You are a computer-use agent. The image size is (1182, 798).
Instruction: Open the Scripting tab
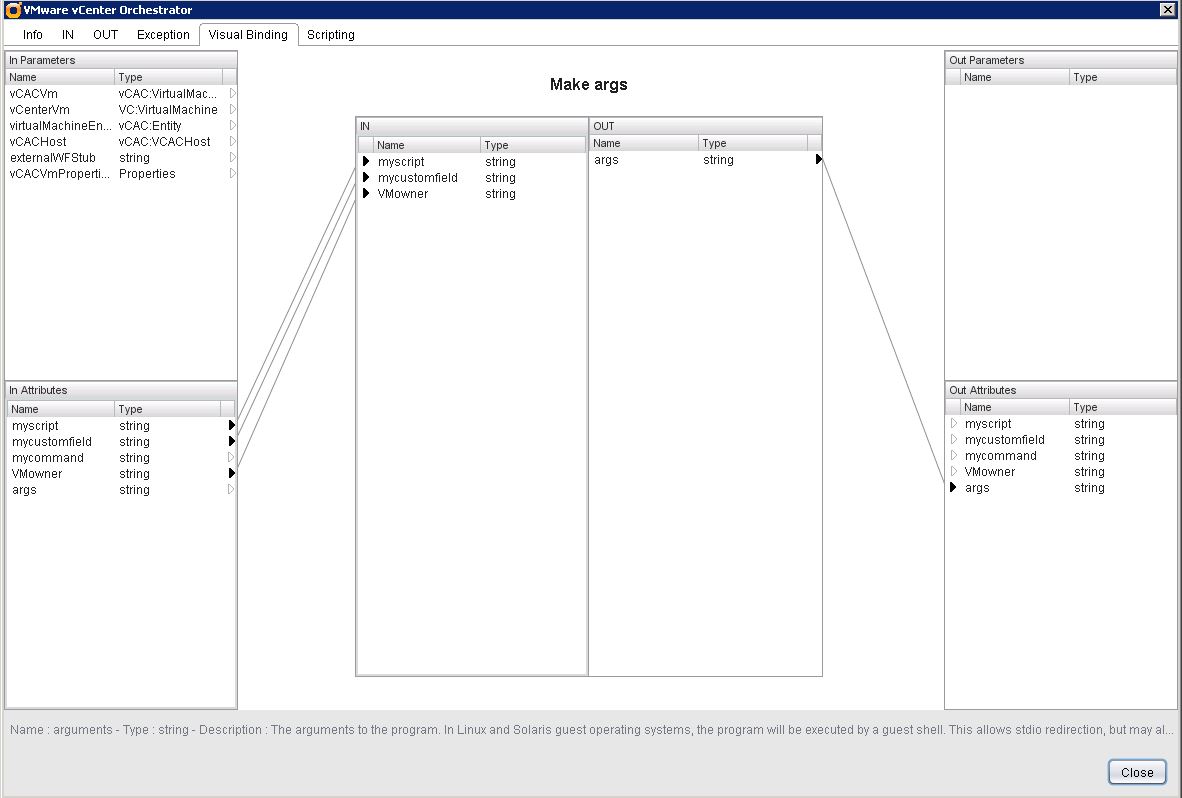point(330,35)
